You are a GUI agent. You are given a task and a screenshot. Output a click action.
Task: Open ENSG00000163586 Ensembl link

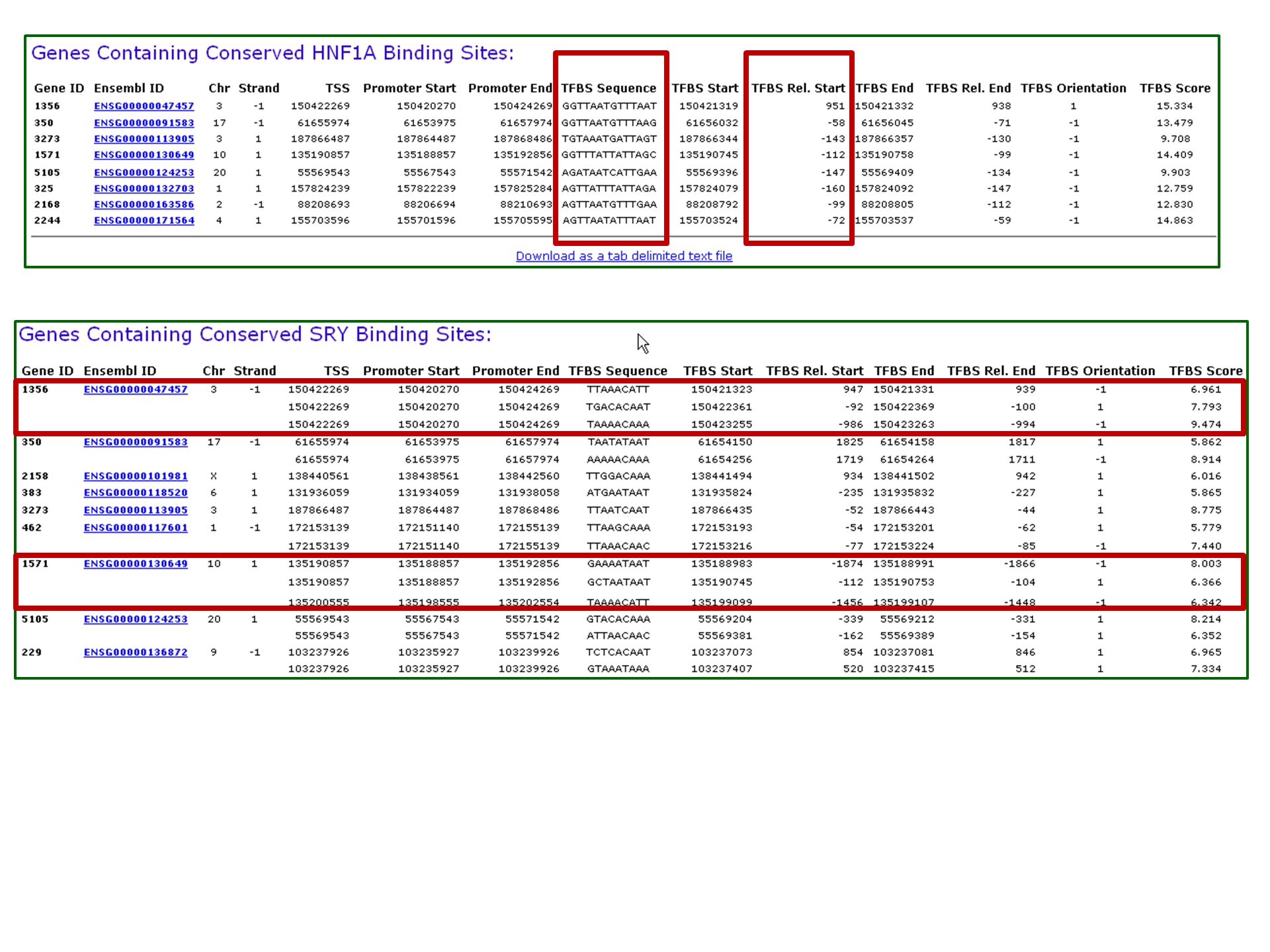tap(144, 204)
